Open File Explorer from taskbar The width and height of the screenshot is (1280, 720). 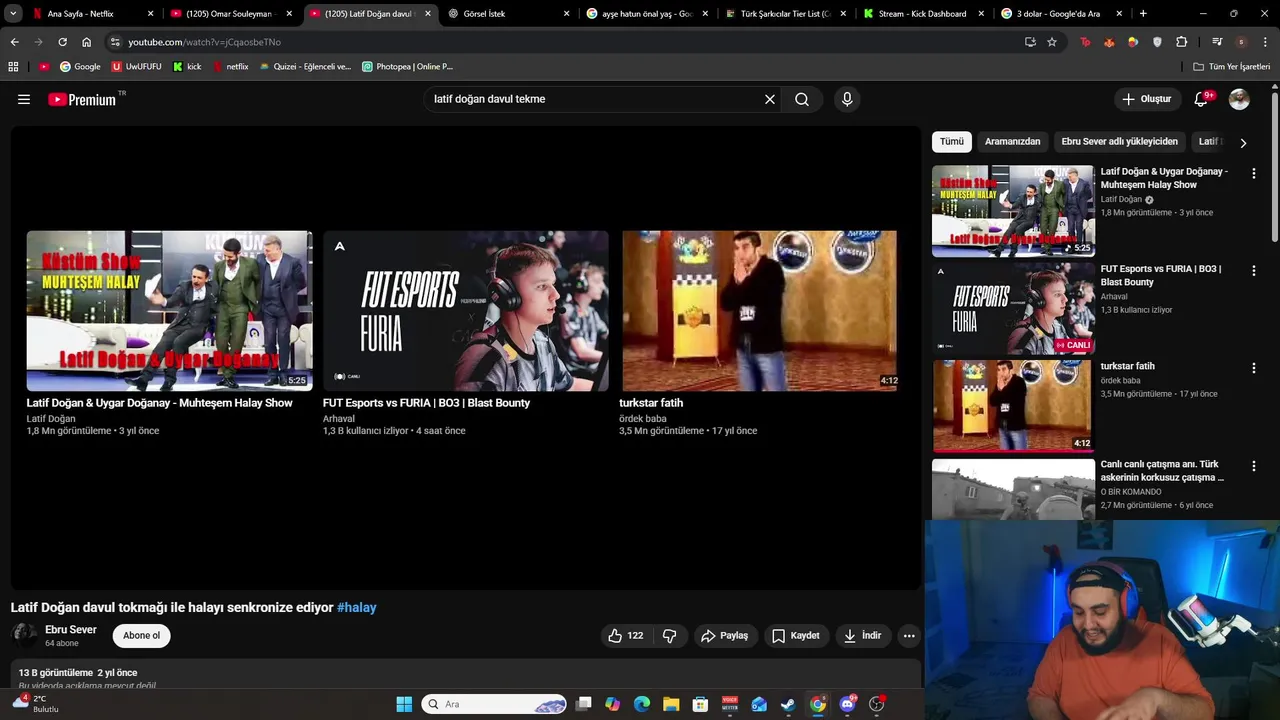(671, 704)
